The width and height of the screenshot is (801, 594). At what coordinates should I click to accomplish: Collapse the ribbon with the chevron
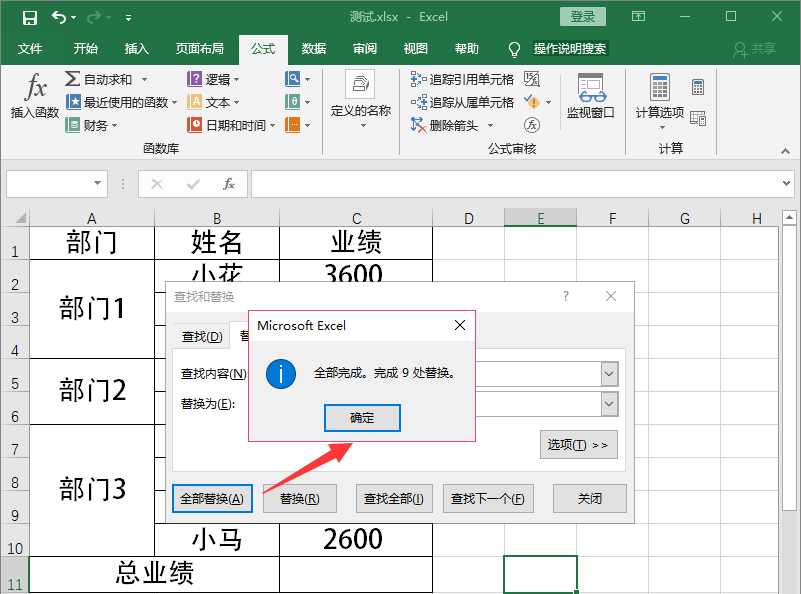pos(785,151)
